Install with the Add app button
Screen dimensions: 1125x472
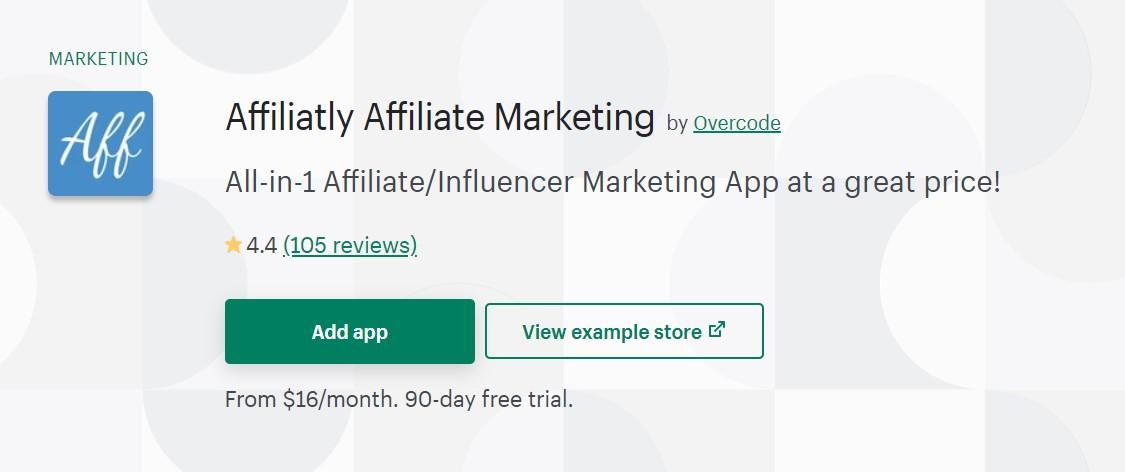pos(350,331)
